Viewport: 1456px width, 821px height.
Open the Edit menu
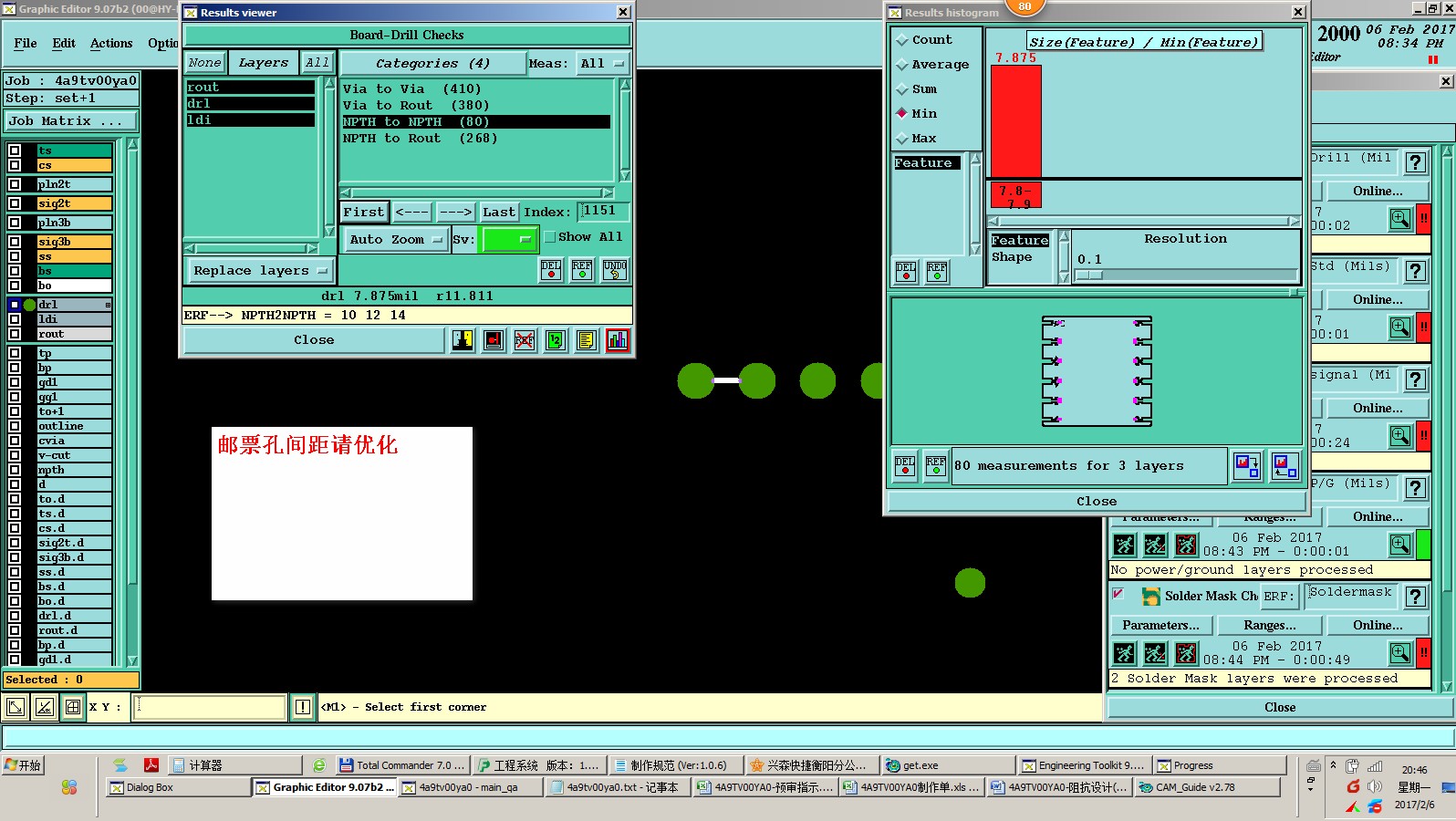click(x=64, y=43)
